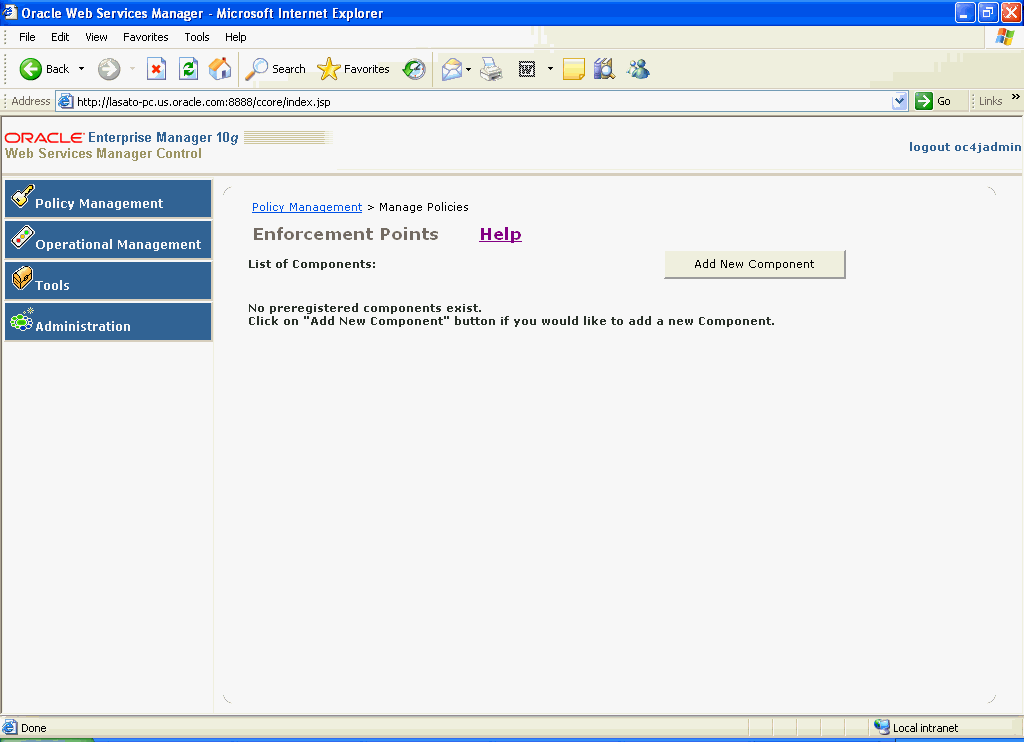This screenshot has width=1024, height=742.
Task: Click the Local intranet zone icon
Action: point(882,727)
